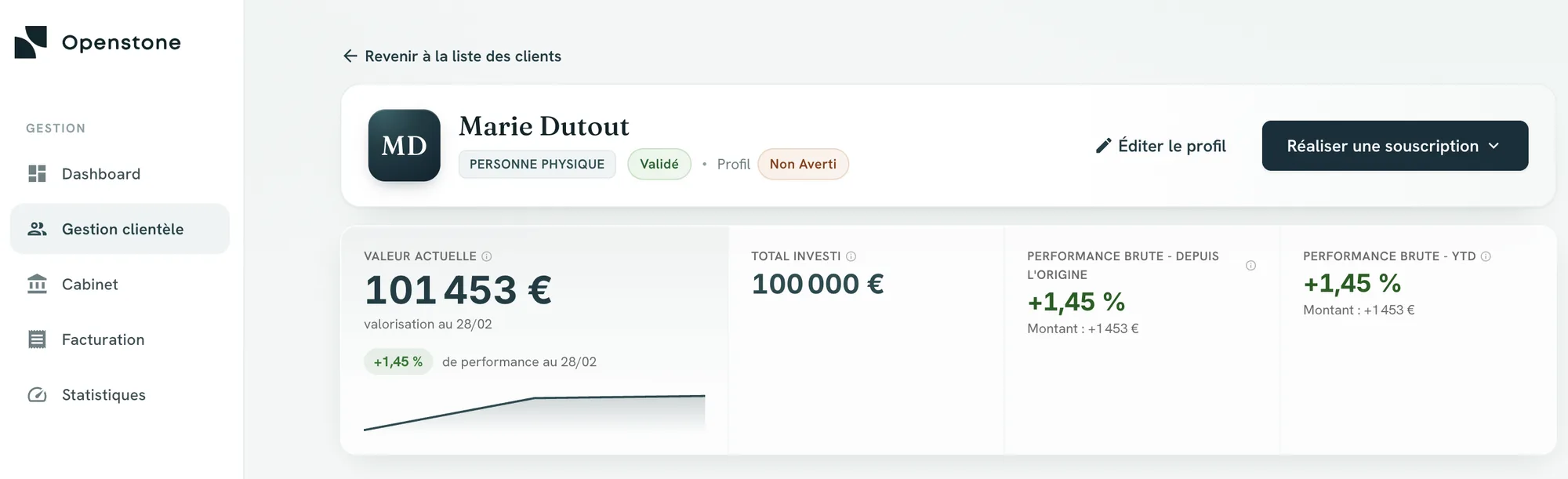Click the +1,45 % under depuis l'origine
Image resolution: width=1568 pixels, height=479 pixels.
(x=1076, y=302)
